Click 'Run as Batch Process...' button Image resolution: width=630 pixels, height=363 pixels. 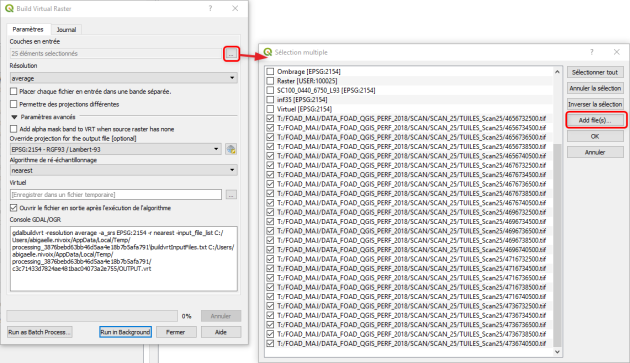(x=39, y=332)
